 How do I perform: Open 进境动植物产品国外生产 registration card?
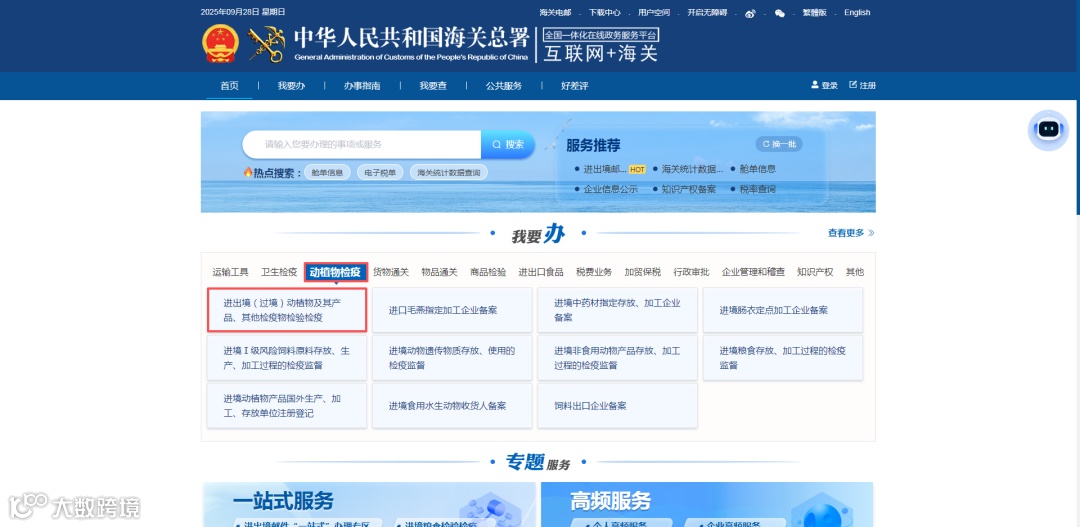[x=287, y=406]
